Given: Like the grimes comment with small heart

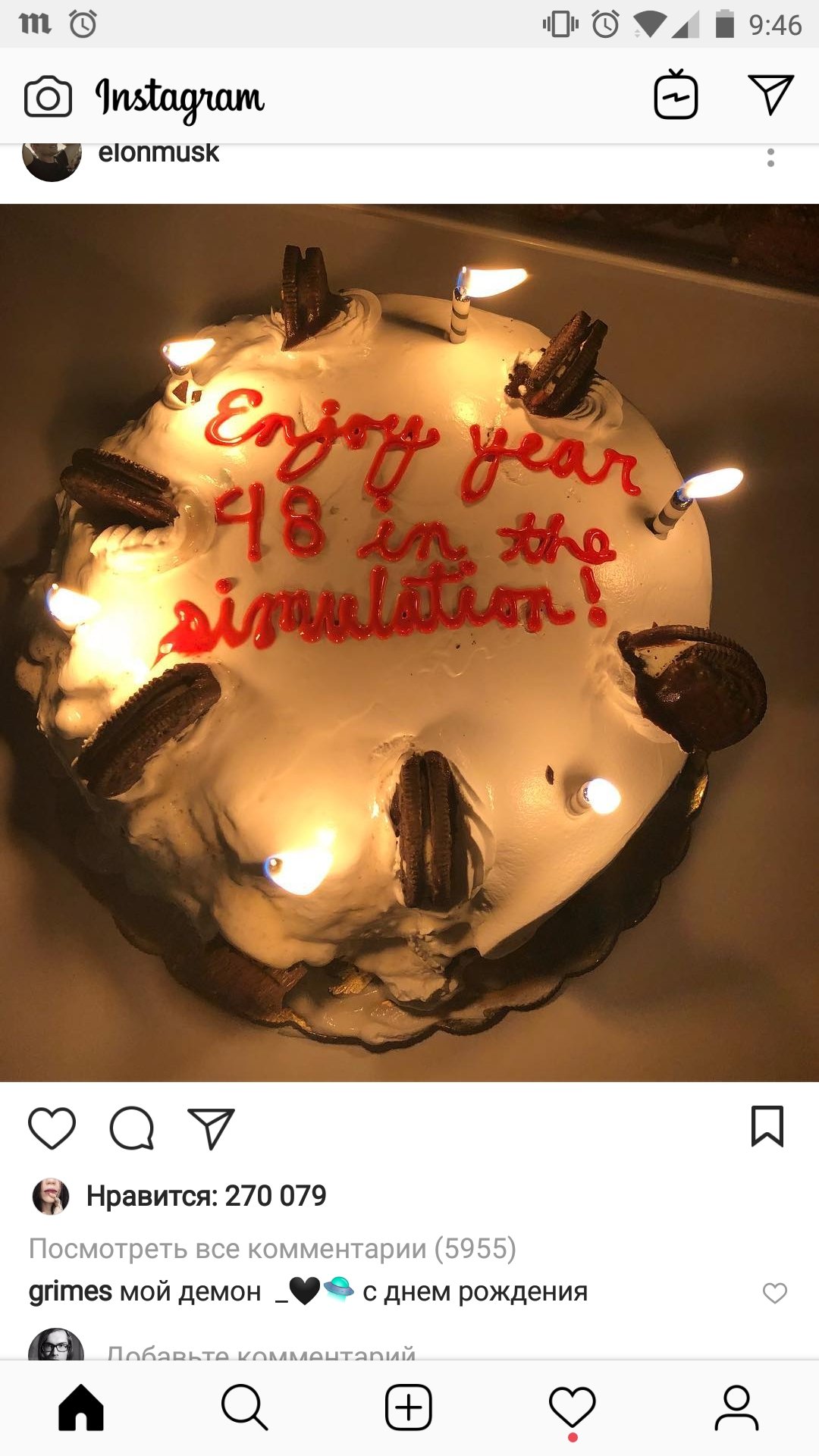Looking at the screenshot, I should (x=774, y=1293).
